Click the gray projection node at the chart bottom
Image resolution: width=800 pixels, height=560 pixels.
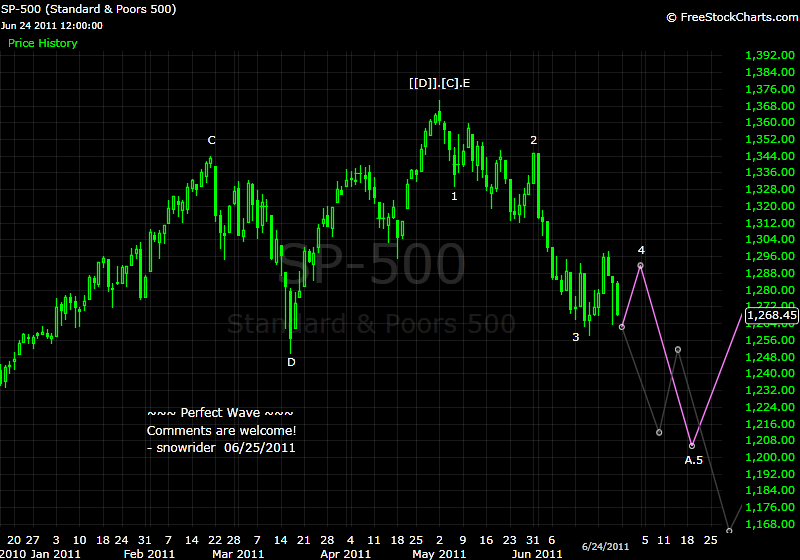[x=729, y=531]
